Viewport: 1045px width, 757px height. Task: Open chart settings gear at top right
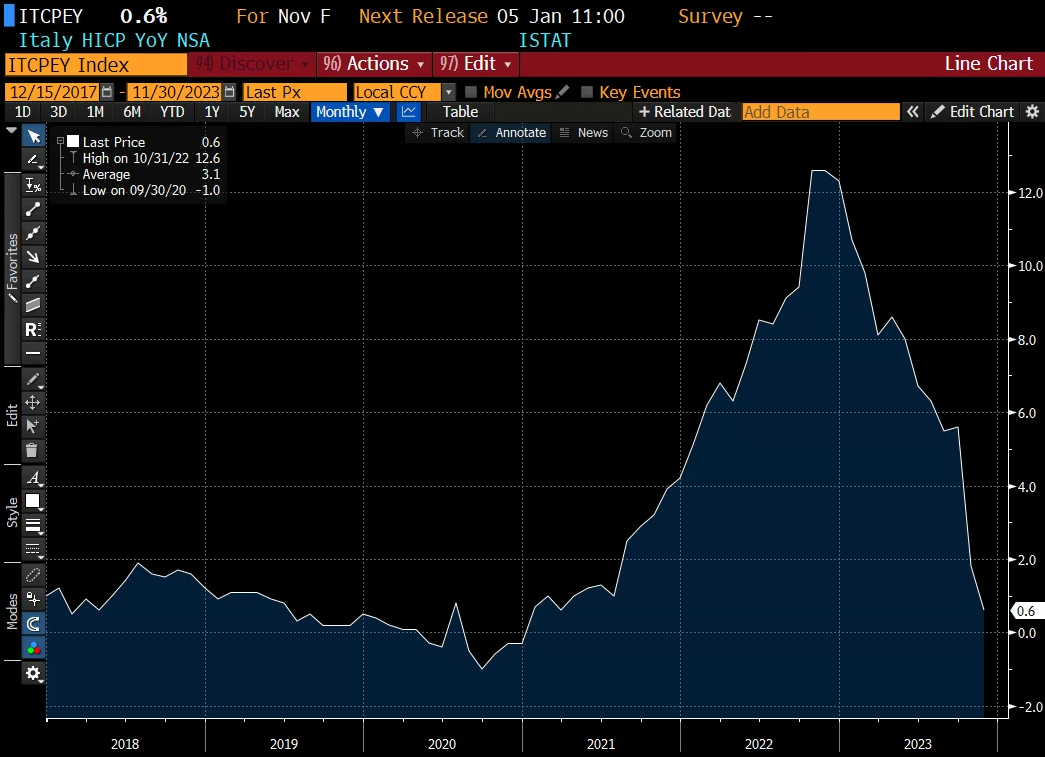[1032, 112]
